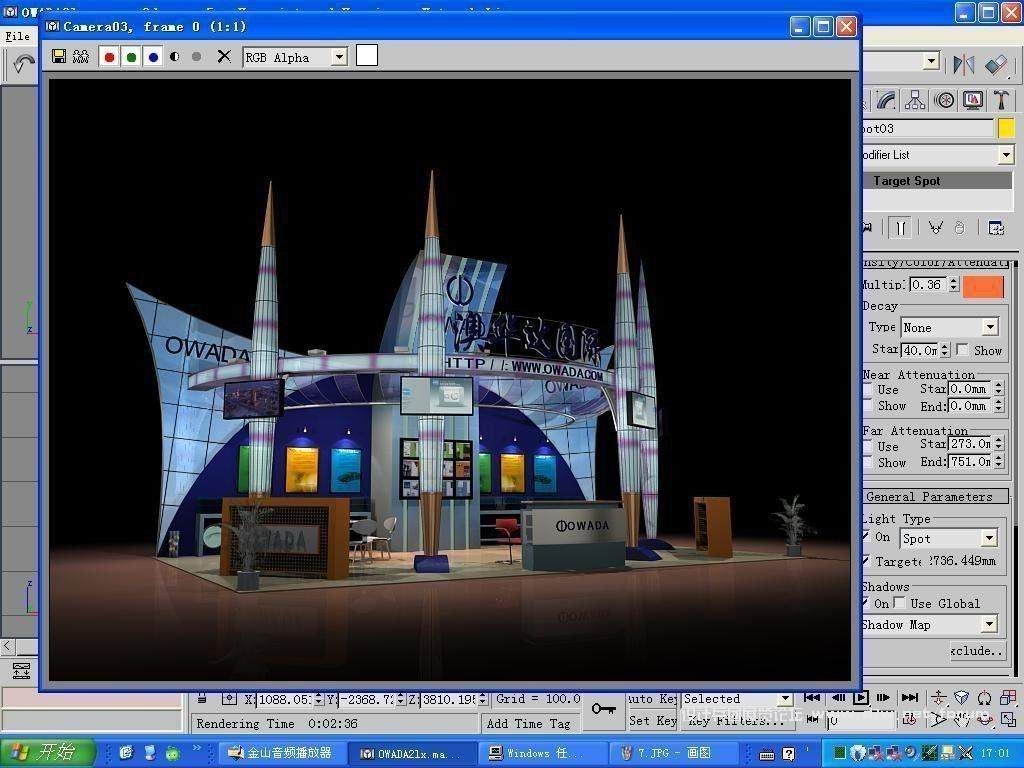Viewport: 1024px width, 768px height.
Task: Click the Exclude... button
Action: [x=978, y=650]
